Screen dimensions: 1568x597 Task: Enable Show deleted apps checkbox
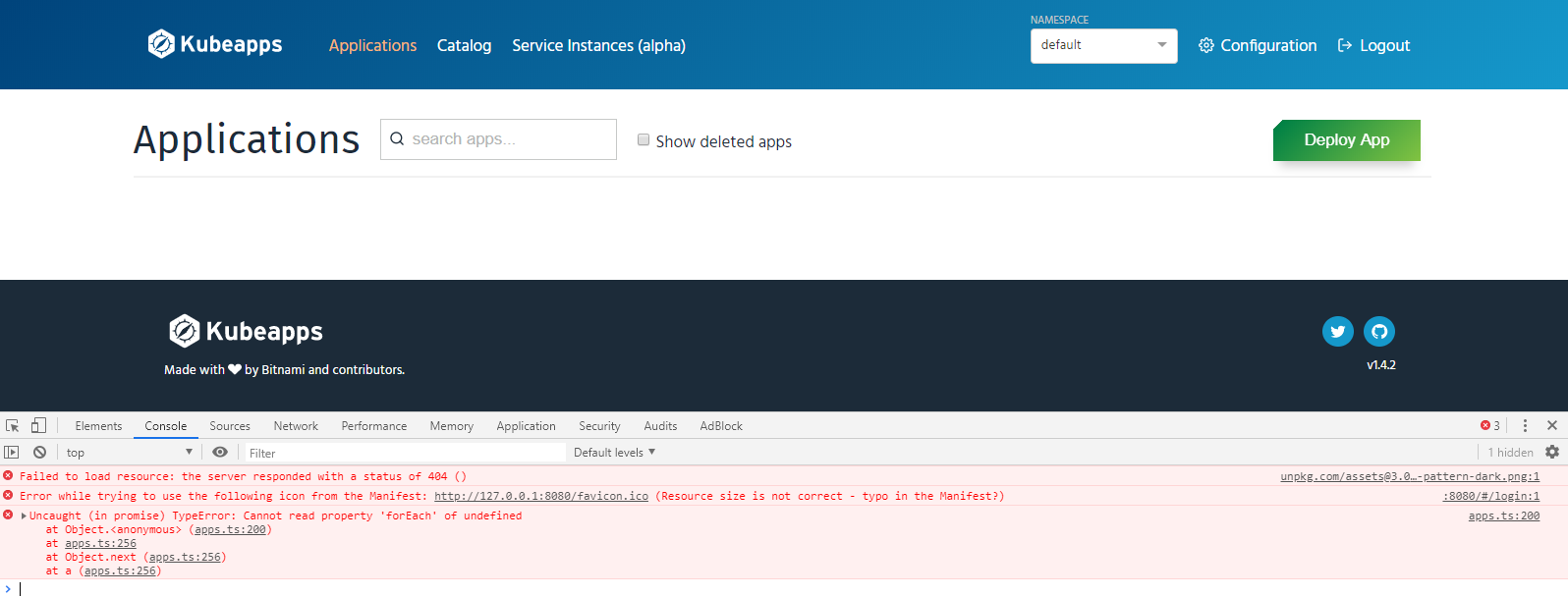[644, 139]
